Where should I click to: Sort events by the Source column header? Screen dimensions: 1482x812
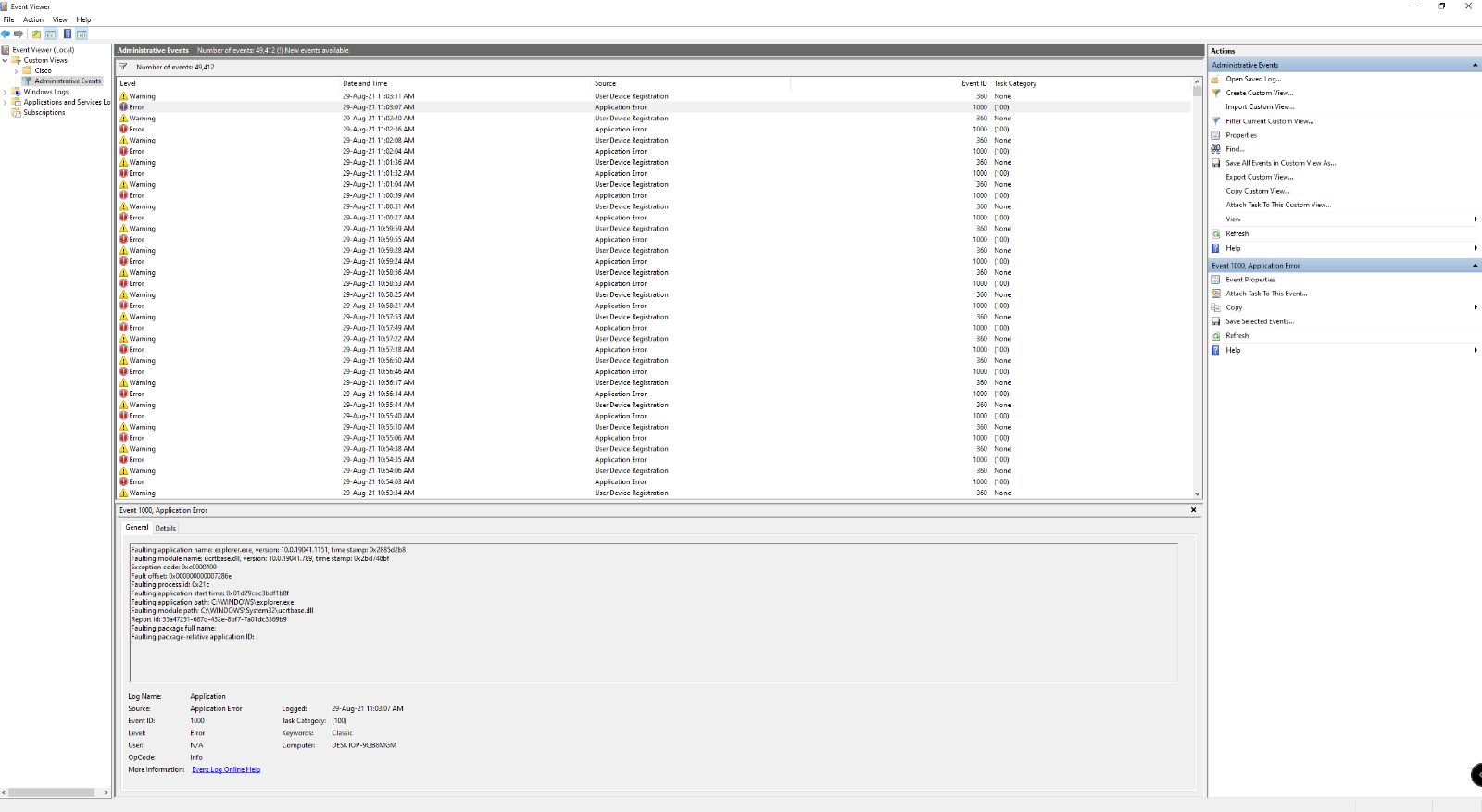click(x=691, y=83)
